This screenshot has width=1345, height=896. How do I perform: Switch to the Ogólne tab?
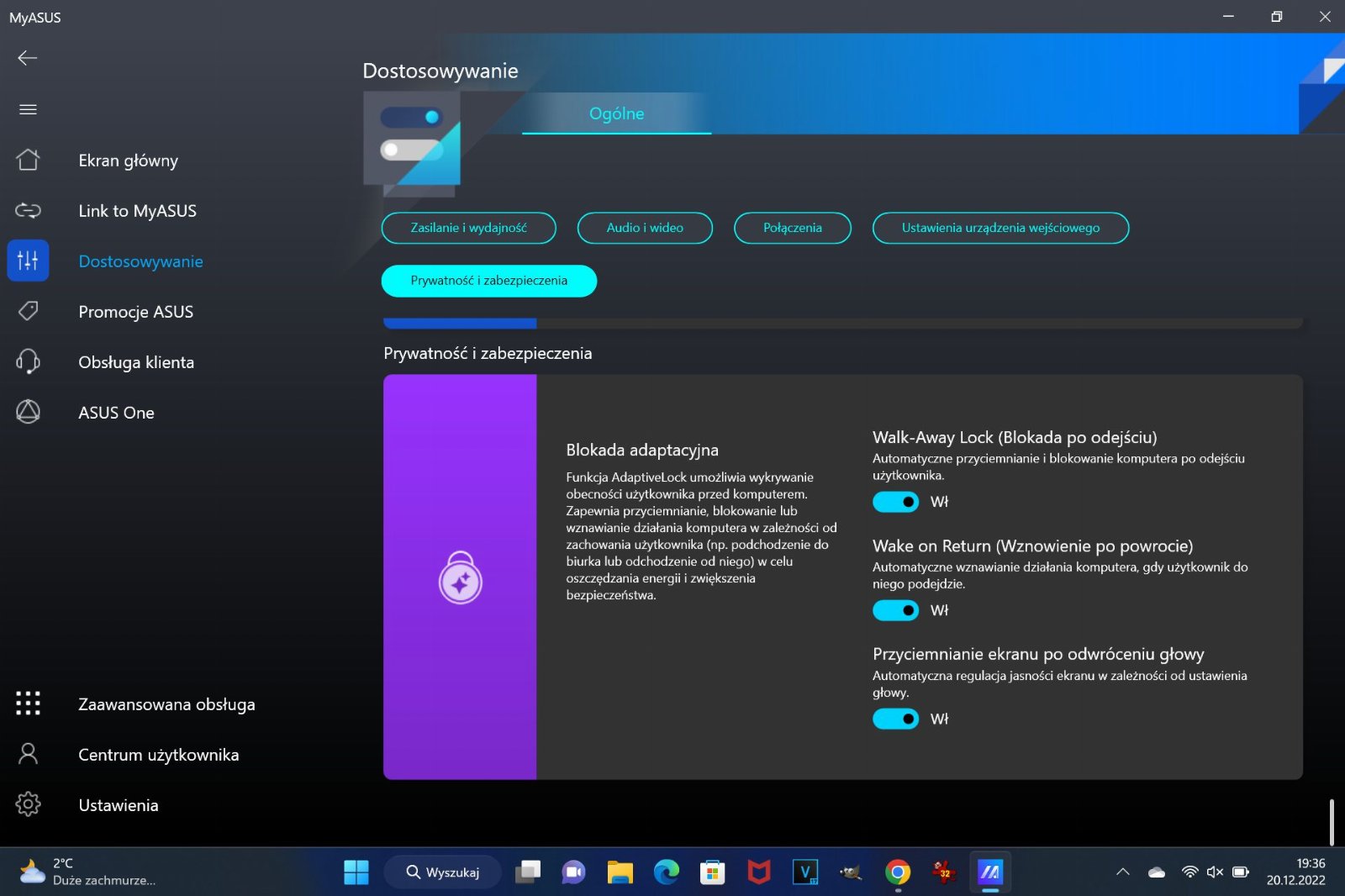616,113
